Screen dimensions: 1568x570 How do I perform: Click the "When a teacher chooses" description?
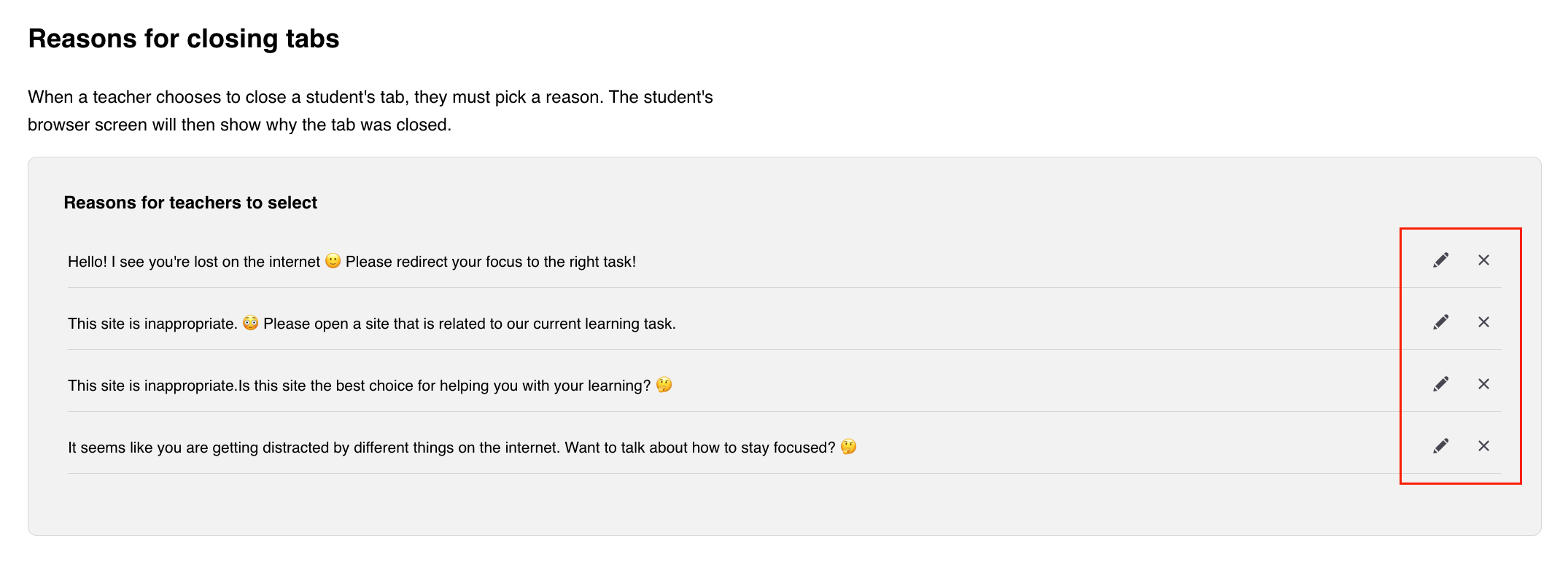[x=370, y=111]
